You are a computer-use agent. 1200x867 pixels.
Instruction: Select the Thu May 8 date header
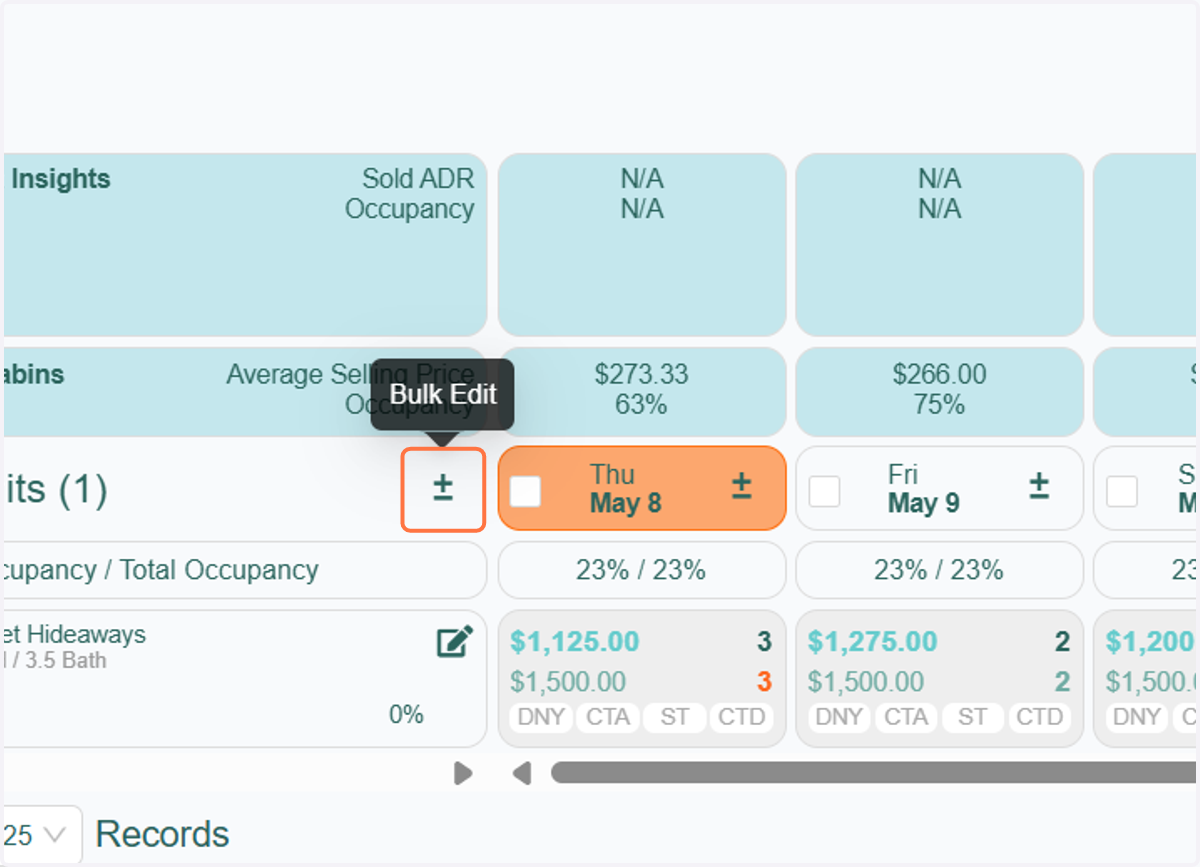642,488
